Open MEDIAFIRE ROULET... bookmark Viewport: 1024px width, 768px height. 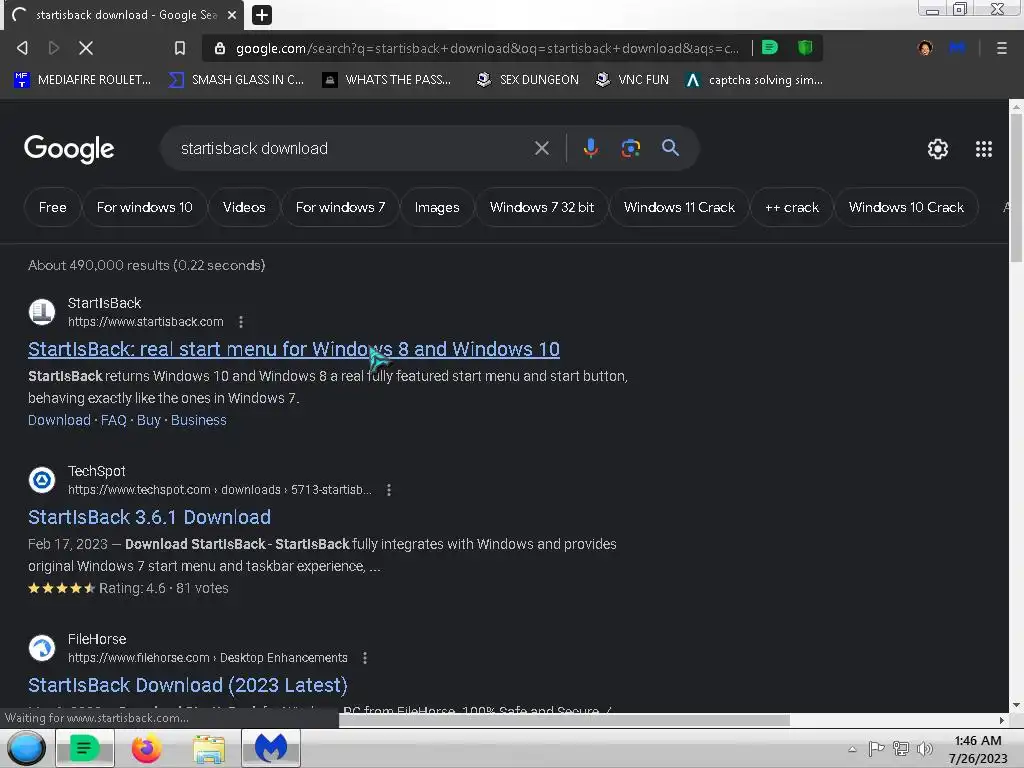82,80
